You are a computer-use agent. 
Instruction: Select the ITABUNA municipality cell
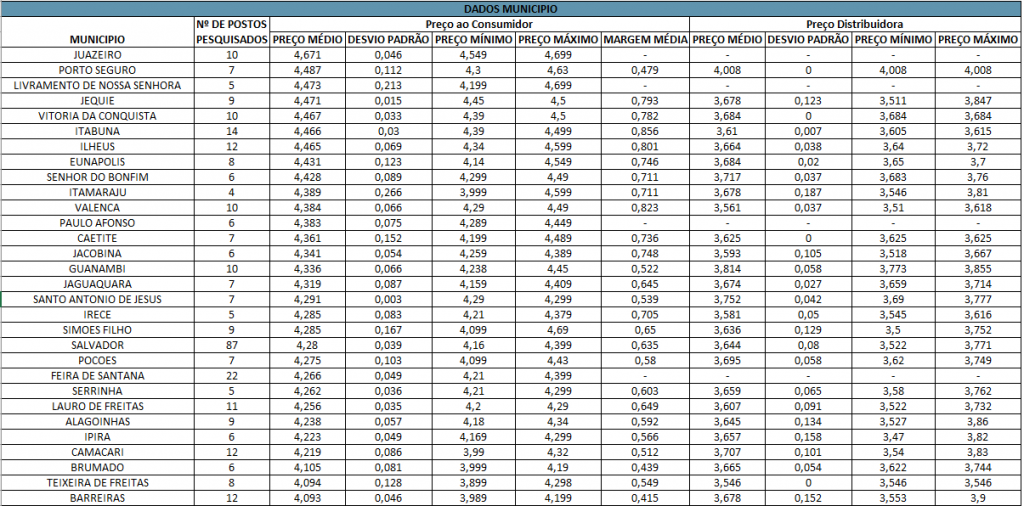[97, 131]
